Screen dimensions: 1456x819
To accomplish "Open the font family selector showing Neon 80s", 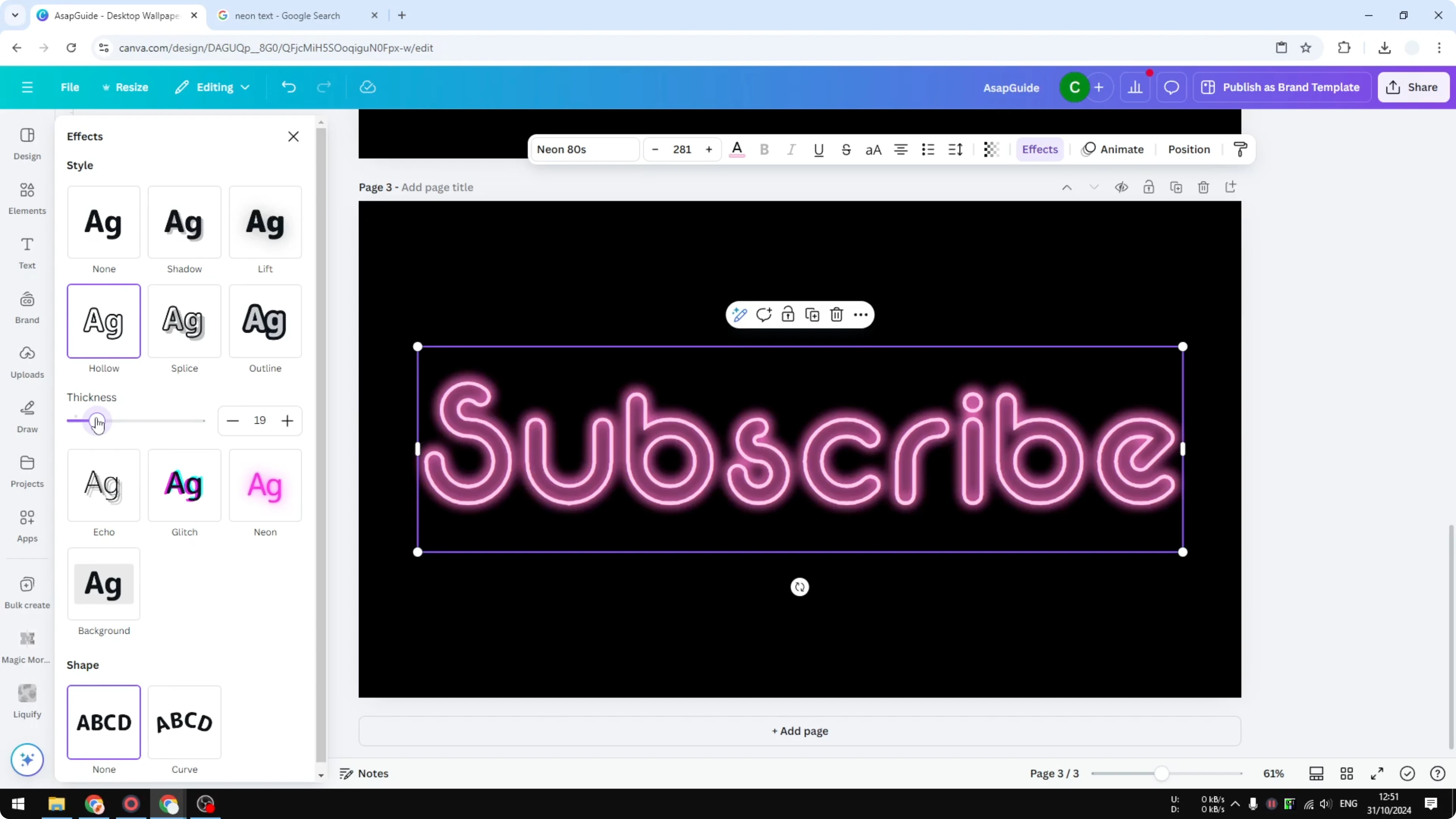I will (584, 149).
